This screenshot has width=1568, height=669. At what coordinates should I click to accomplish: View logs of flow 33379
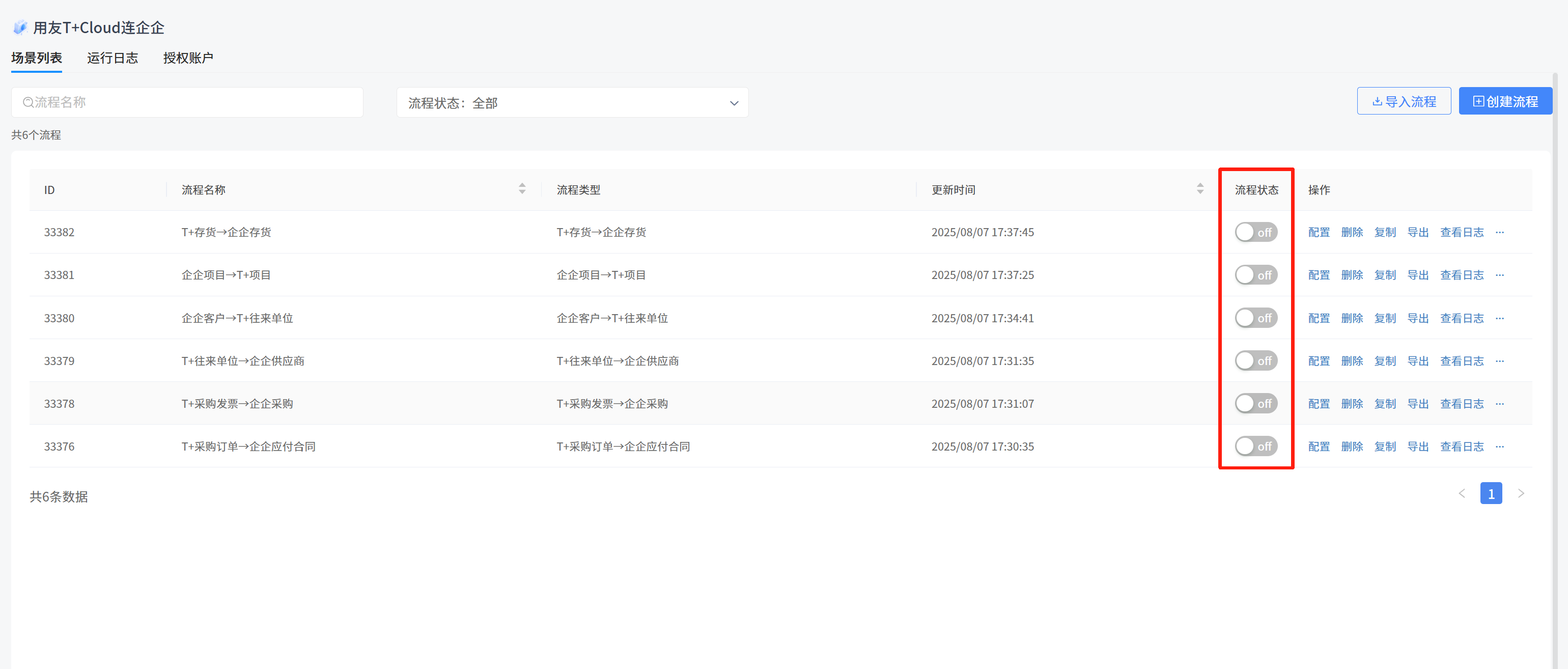tap(1462, 361)
